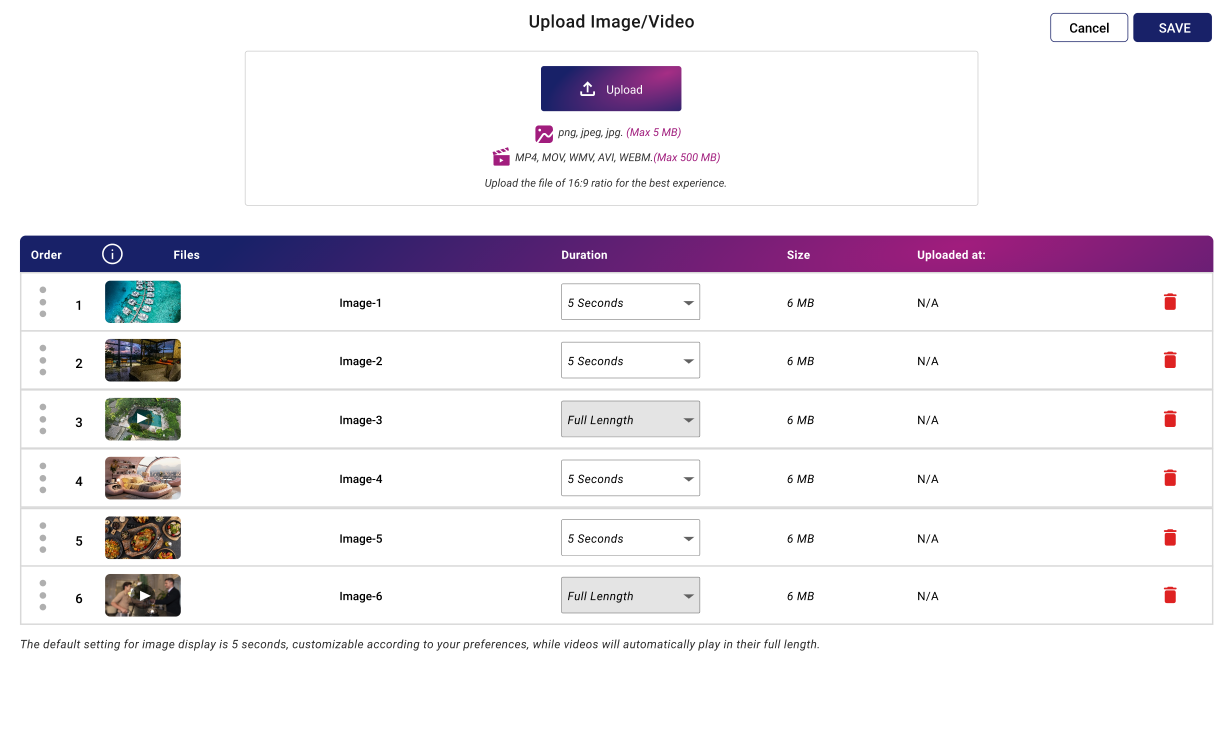1223x737 pixels.
Task: Click the N/A upload date of Image-2
Action: [x=928, y=361]
